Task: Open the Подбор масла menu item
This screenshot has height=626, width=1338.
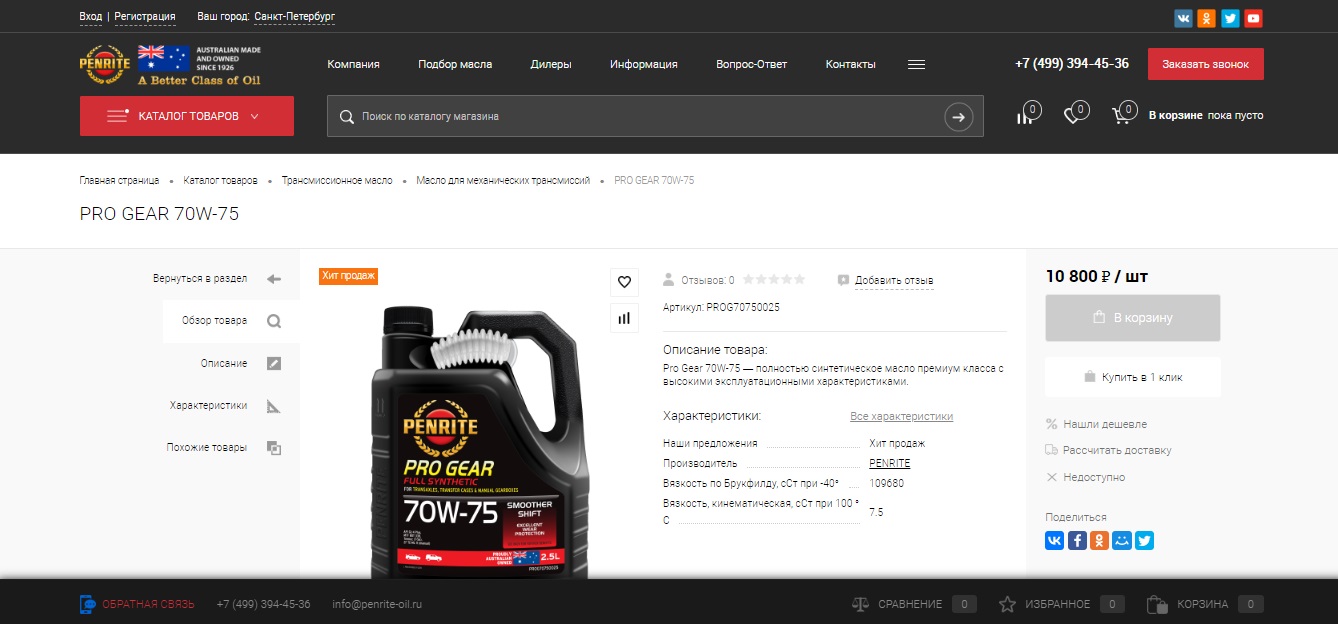Action: 455,64
